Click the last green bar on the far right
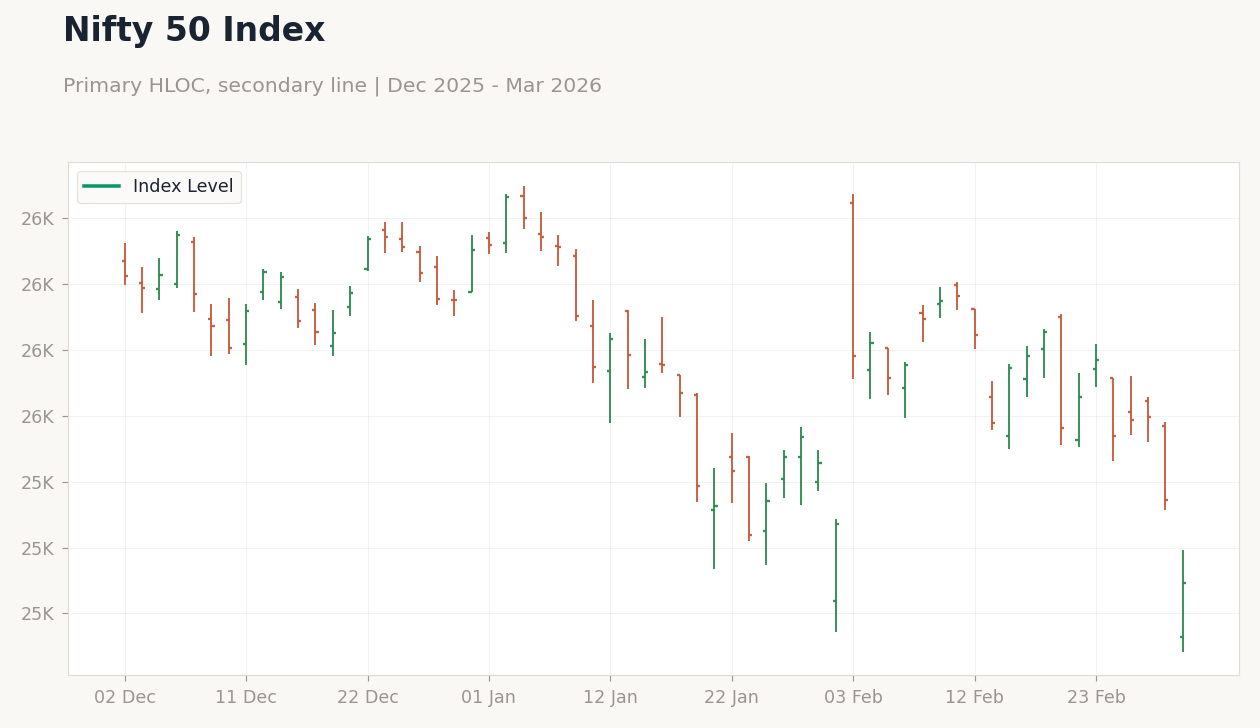 1183,601
